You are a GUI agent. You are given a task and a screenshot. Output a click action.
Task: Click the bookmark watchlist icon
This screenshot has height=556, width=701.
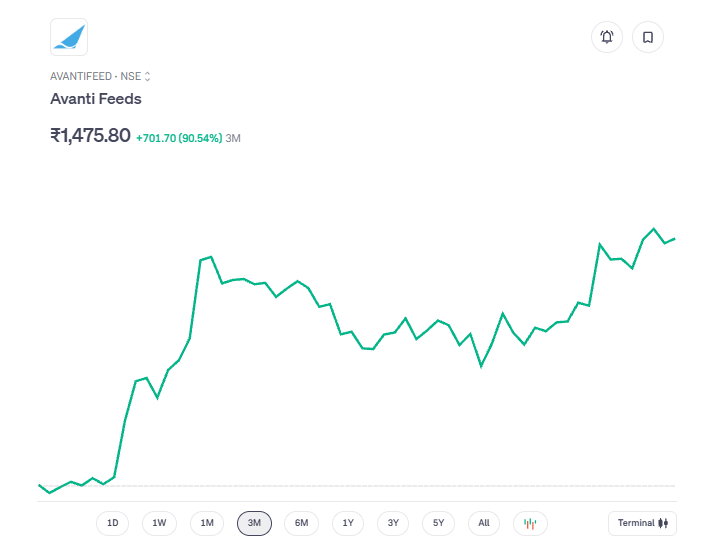(x=648, y=37)
